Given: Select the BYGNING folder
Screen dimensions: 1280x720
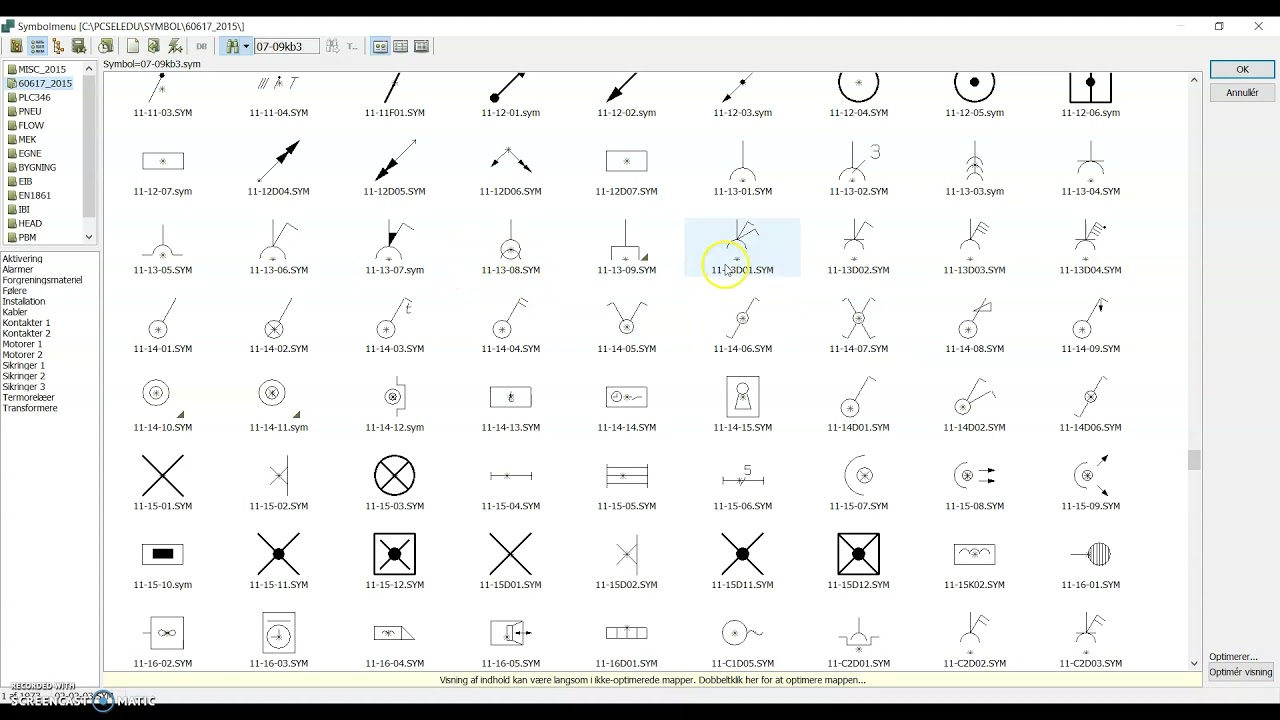Looking at the screenshot, I should point(36,167).
